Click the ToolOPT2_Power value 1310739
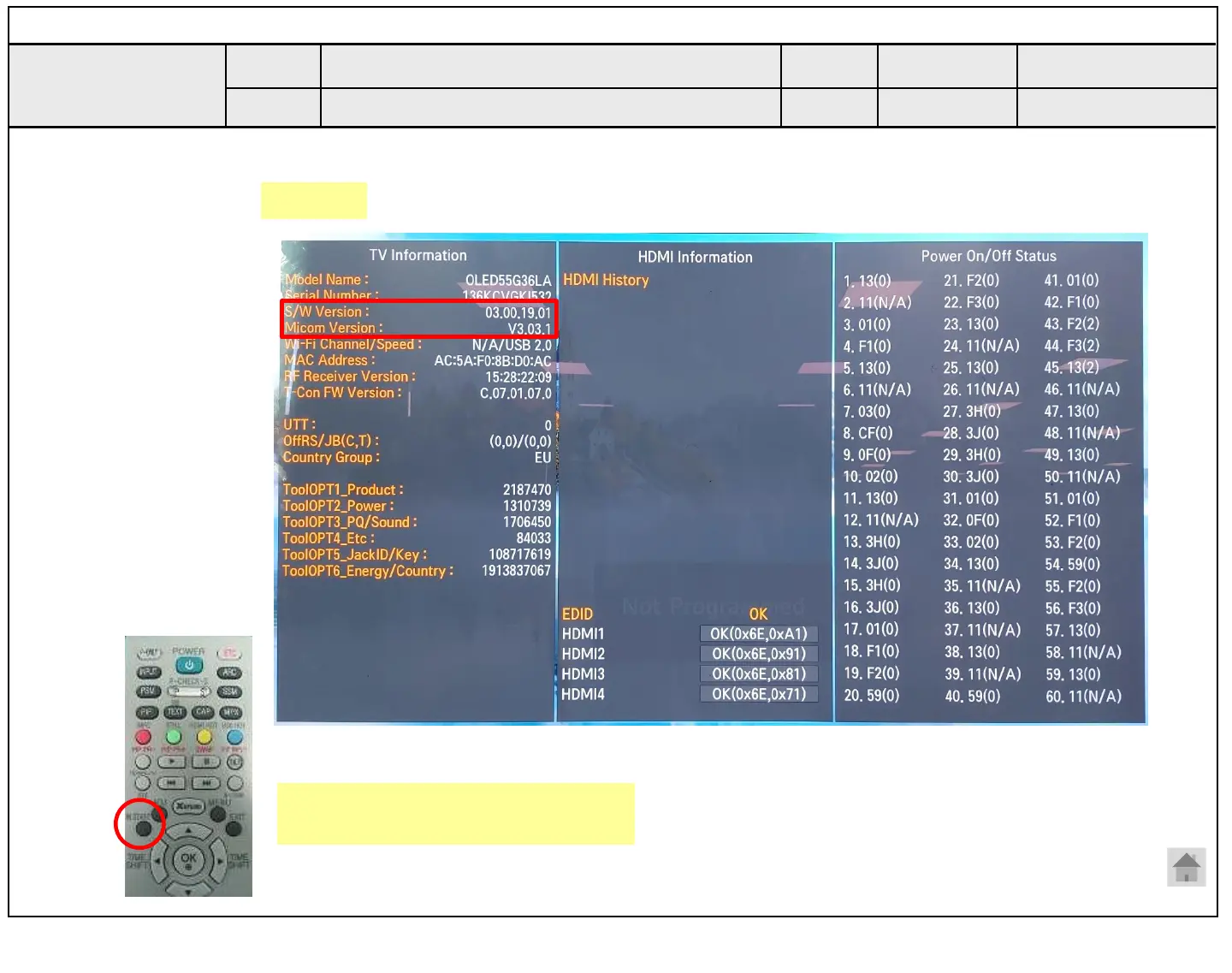 527,506
